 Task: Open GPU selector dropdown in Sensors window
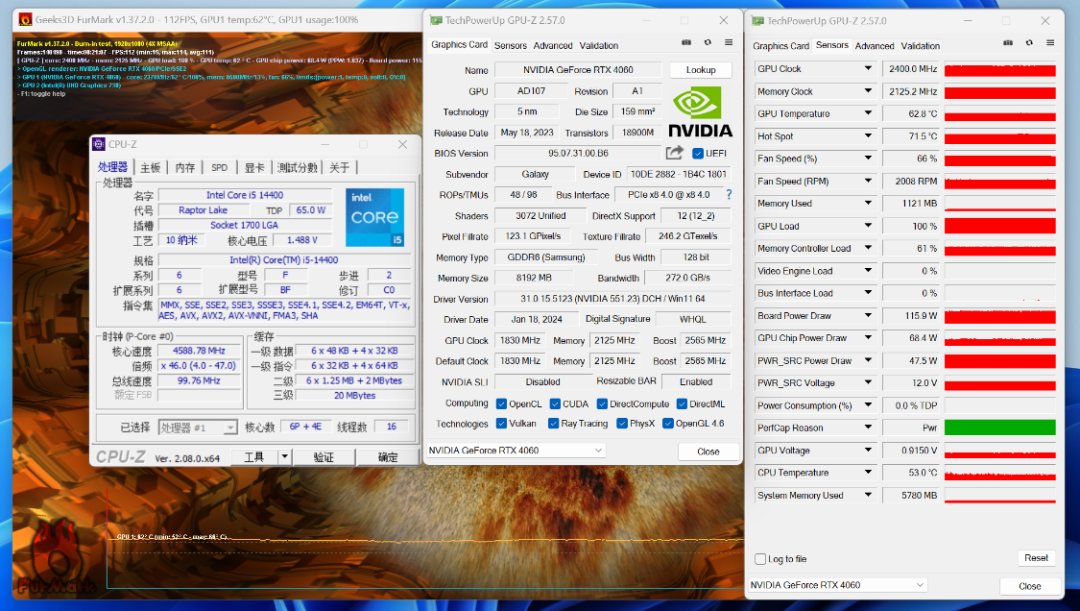[x=837, y=585]
